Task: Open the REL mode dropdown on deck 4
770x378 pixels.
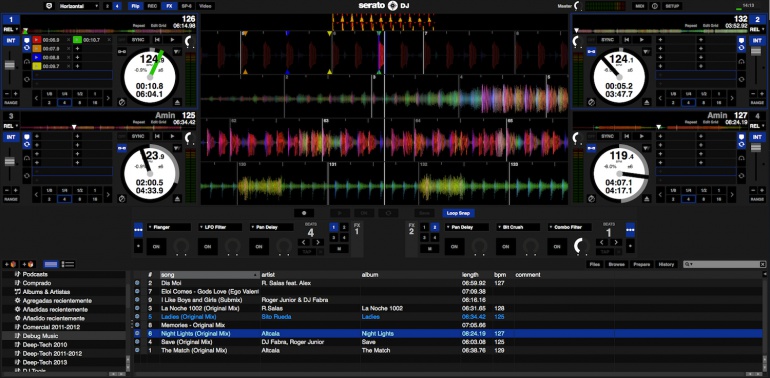Action: click(757, 126)
